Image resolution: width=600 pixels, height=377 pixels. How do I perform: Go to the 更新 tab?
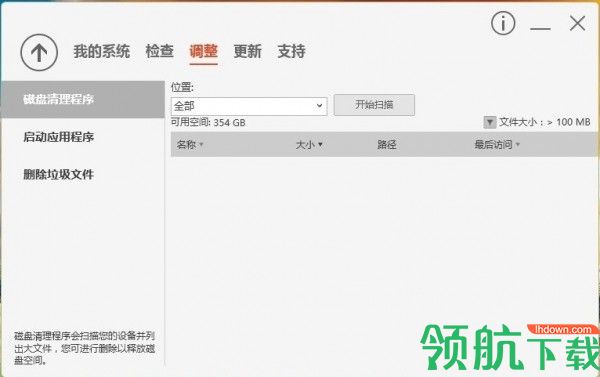tap(248, 51)
